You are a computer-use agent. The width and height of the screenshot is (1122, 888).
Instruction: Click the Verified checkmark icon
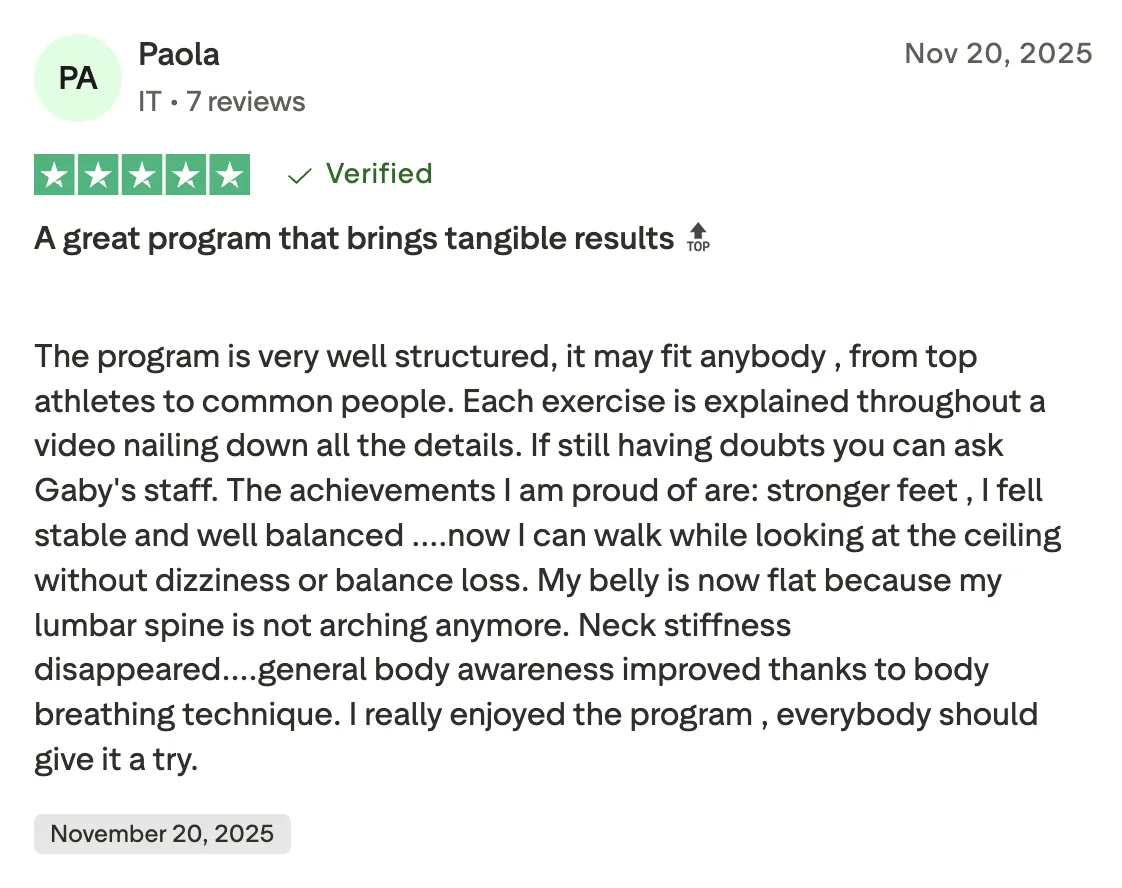click(x=299, y=175)
